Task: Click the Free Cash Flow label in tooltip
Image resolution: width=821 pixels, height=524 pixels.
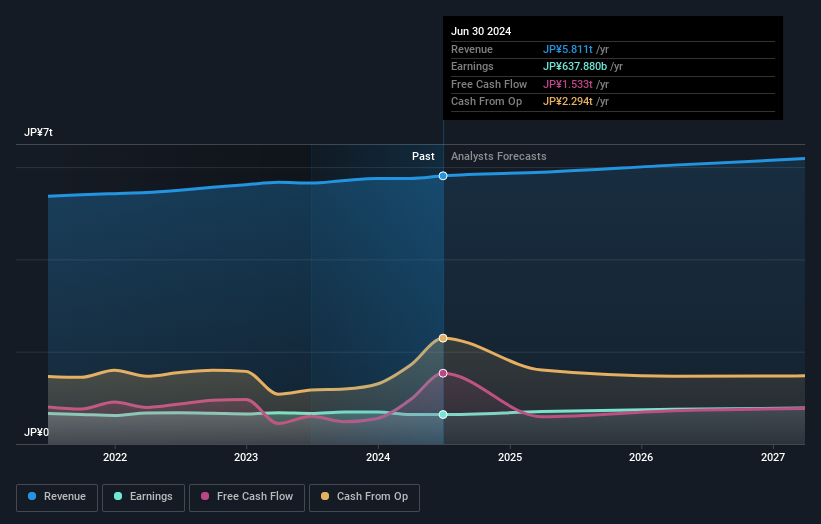Action: (489, 84)
